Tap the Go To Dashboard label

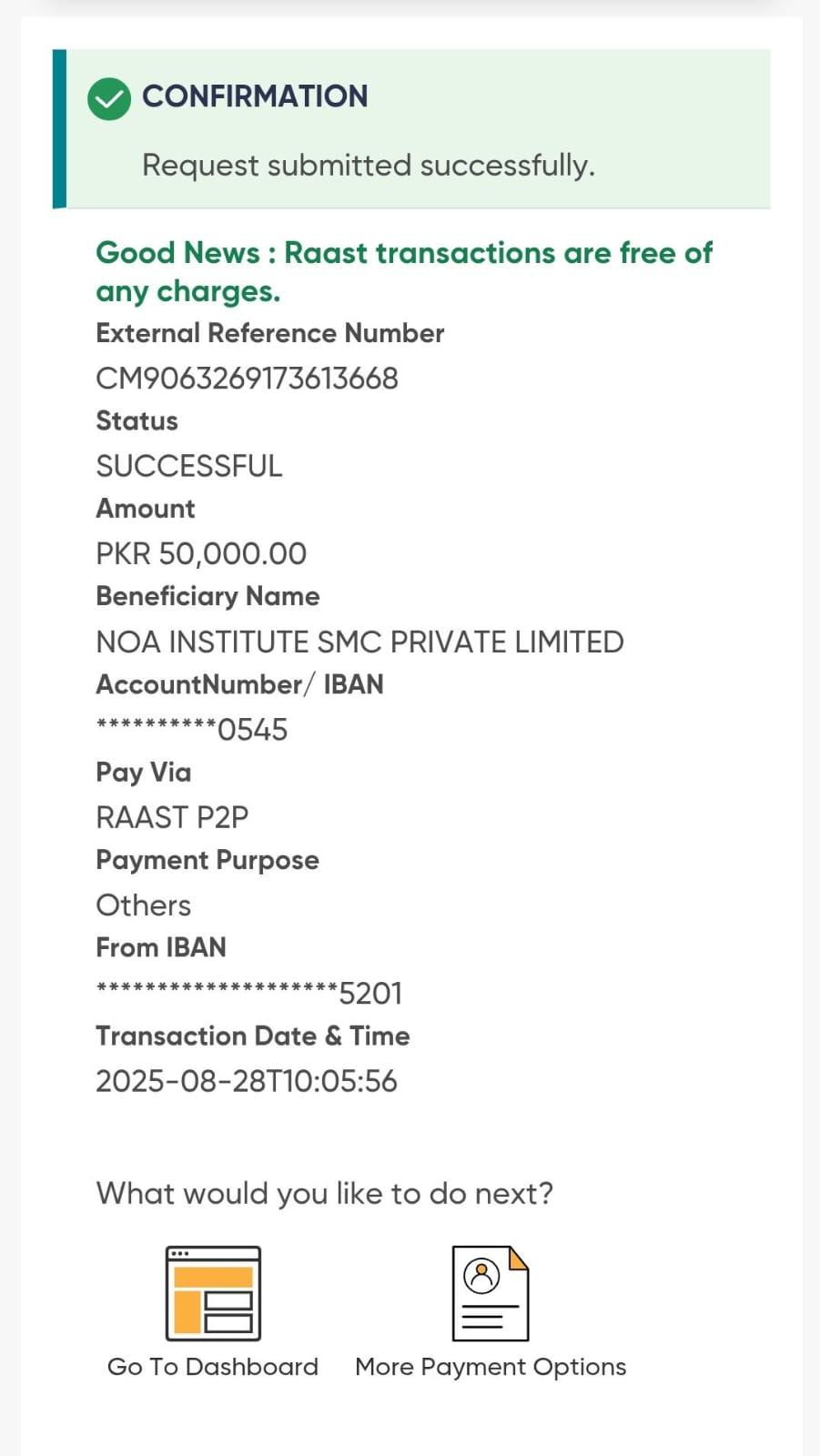pos(213,1367)
